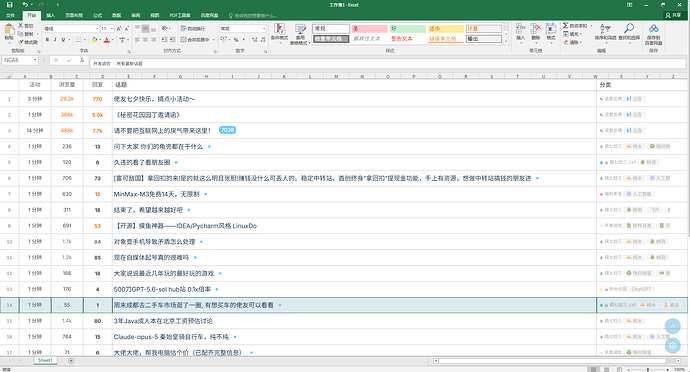Toggle Bold formatting button
The width and height of the screenshot is (690, 372).
[48, 40]
